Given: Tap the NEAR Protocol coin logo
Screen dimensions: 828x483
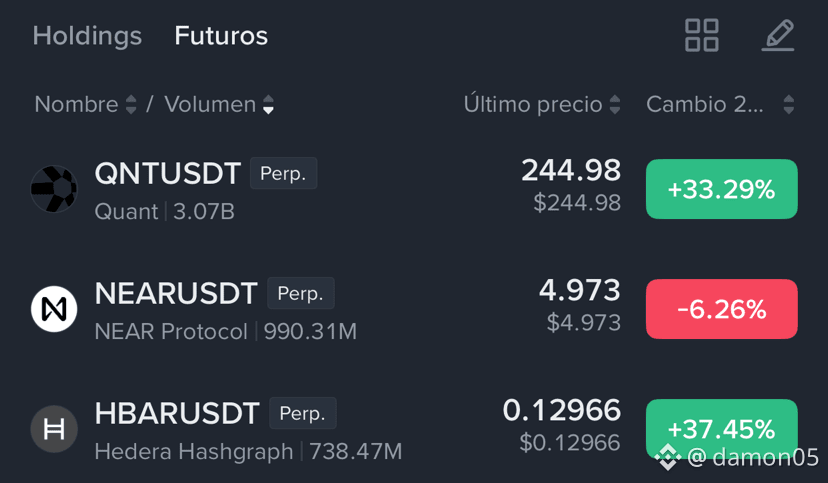Looking at the screenshot, I should click(54, 309).
